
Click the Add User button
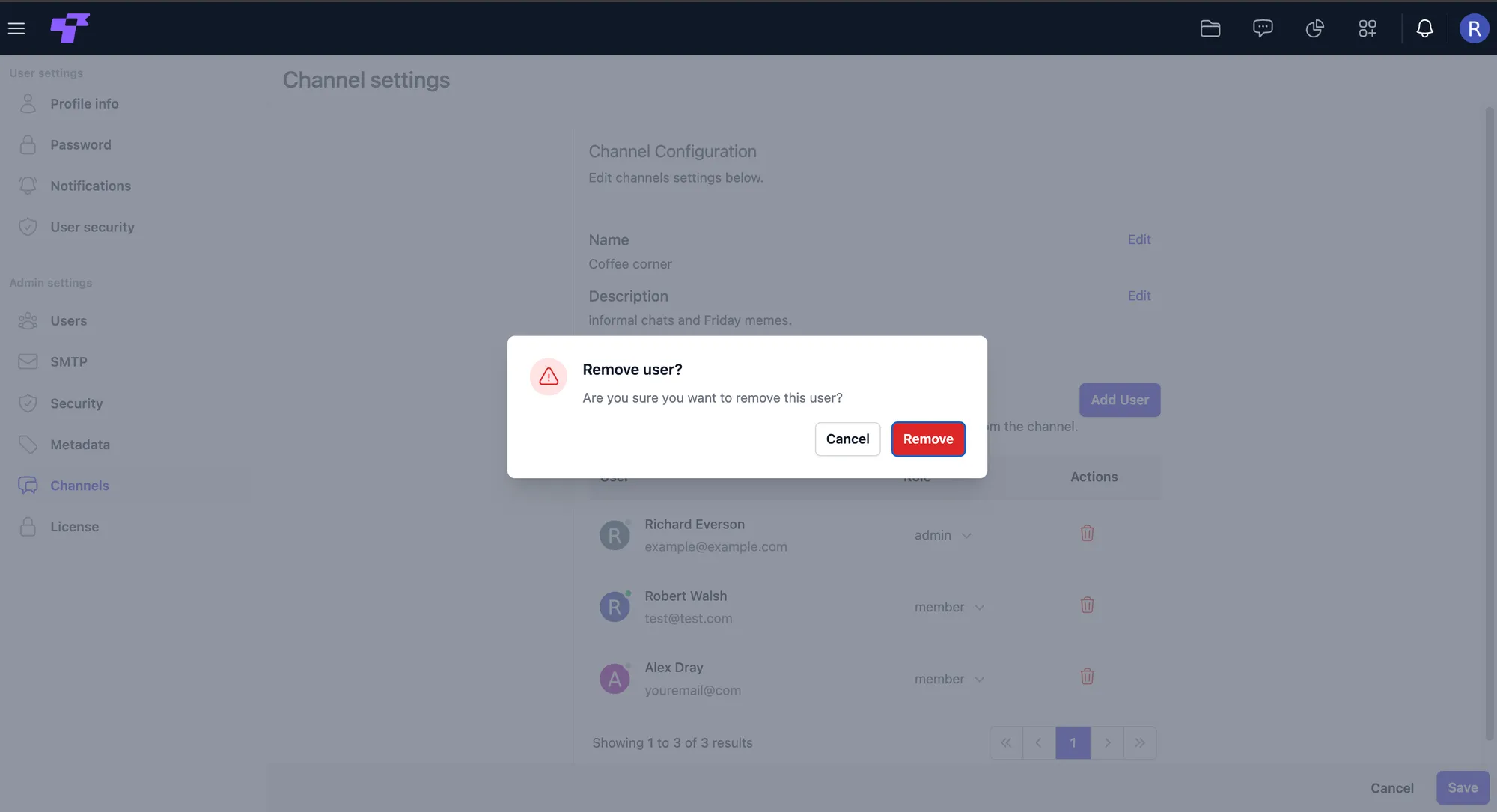(x=1120, y=400)
